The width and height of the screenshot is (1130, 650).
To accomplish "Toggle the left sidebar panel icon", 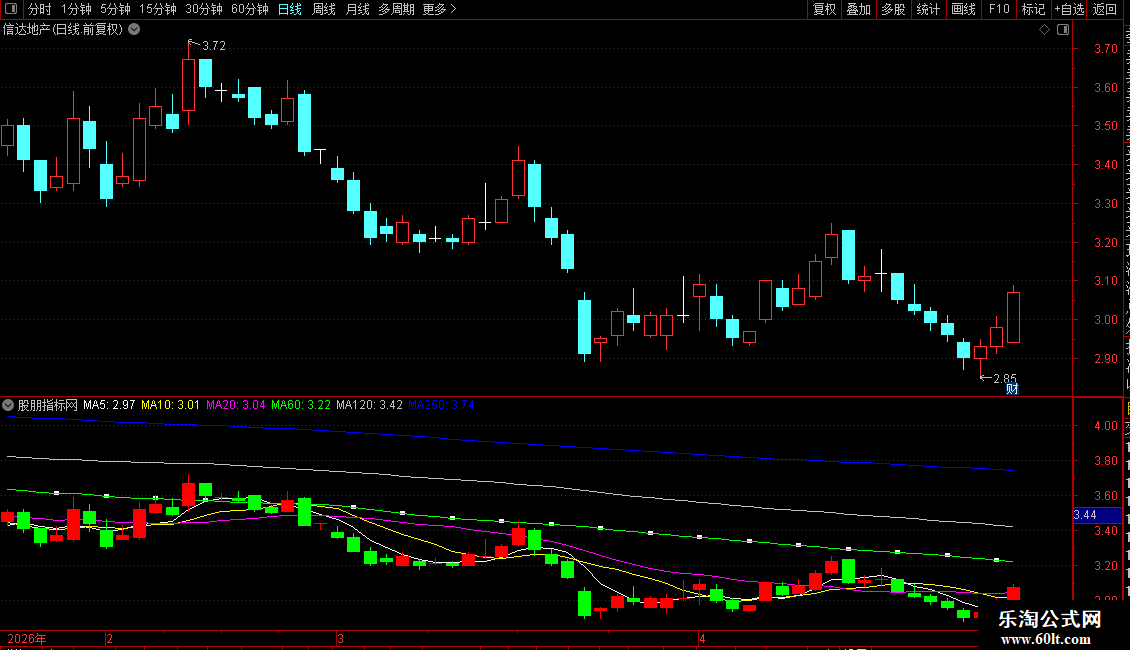I will coord(11,9).
